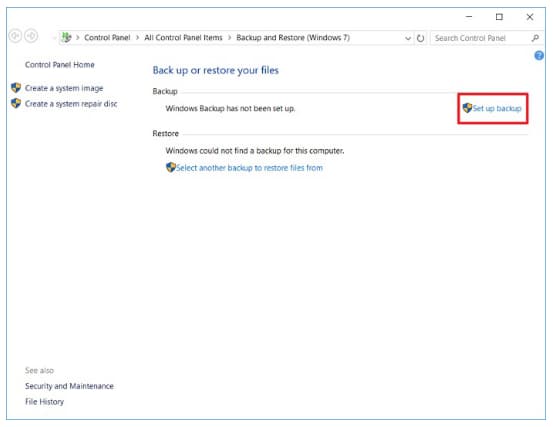Expand chevron after Control Panel breadcrumb
Screen dimensions: 553x427
(x=138, y=37)
